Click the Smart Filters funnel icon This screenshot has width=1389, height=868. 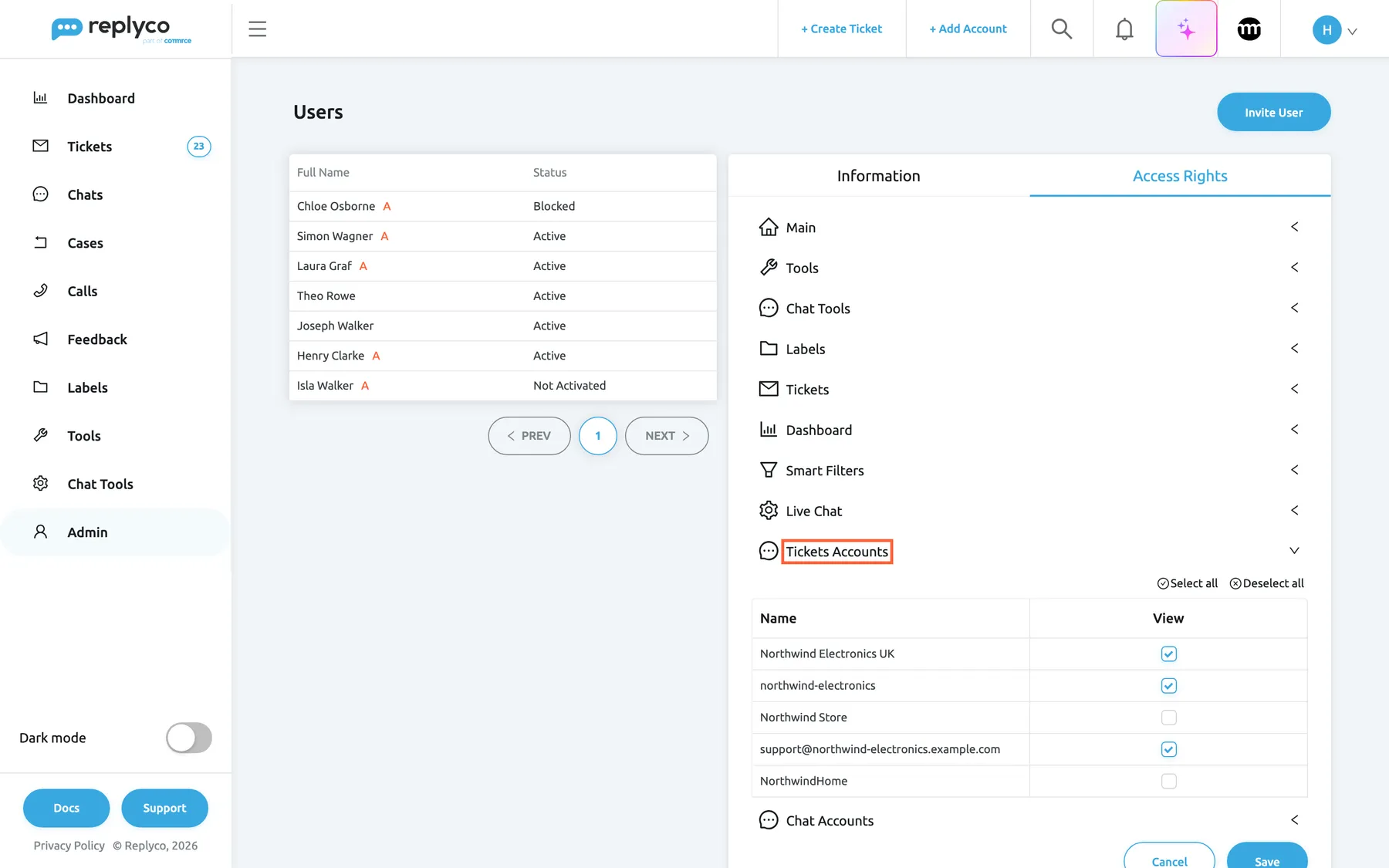pyautogui.click(x=768, y=470)
